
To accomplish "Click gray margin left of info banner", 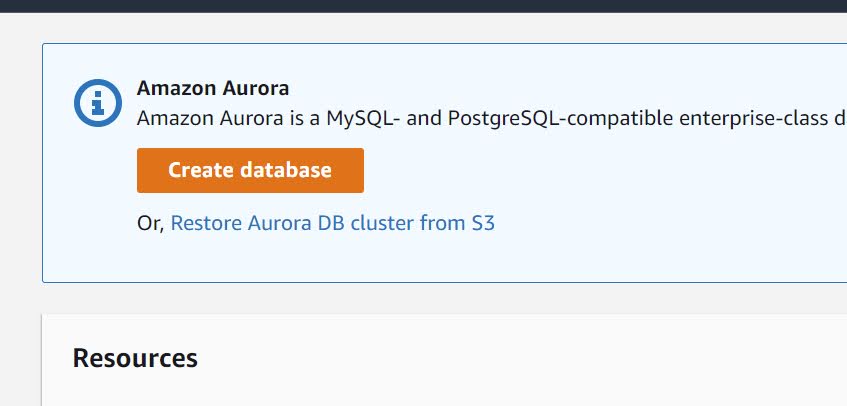I will (x=20, y=160).
